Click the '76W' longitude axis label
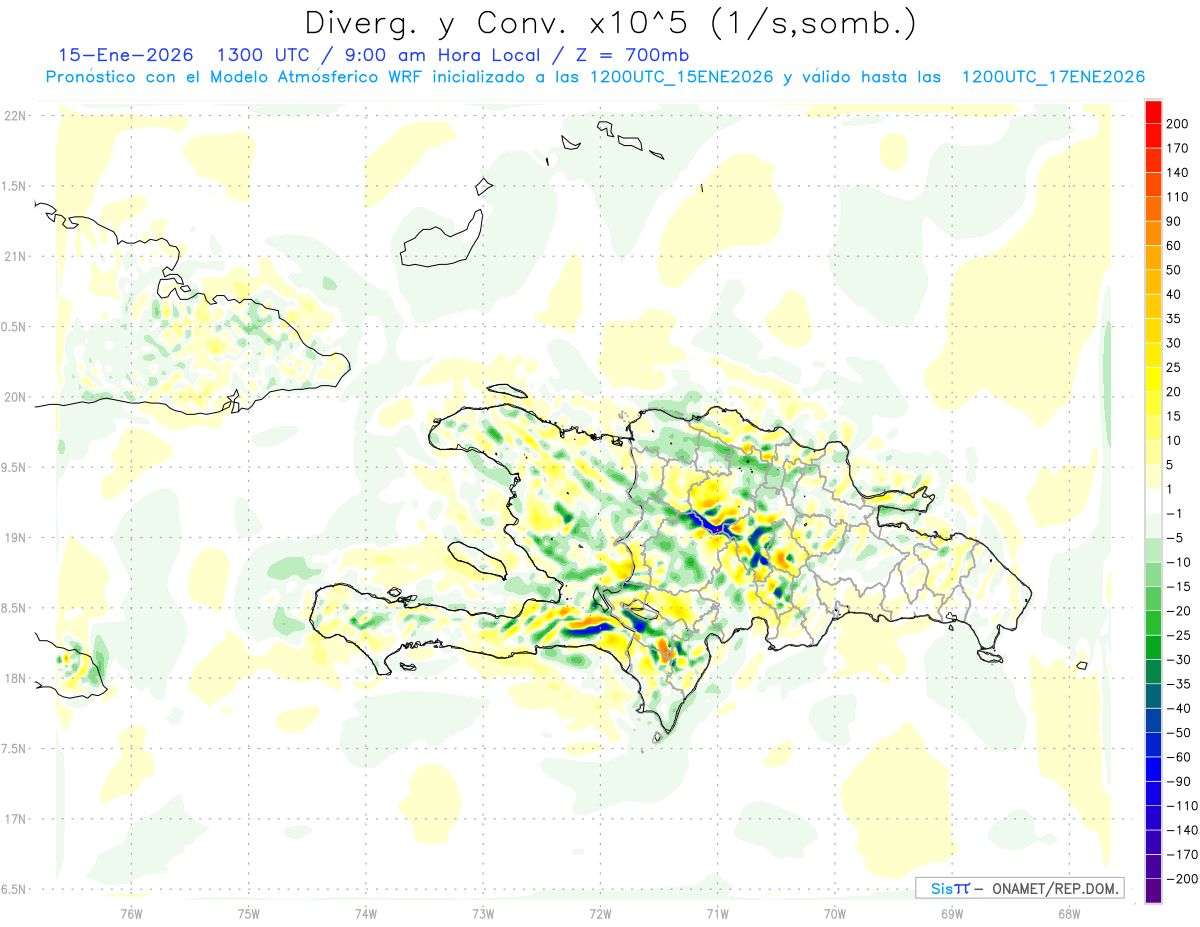This screenshot has width=1200, height=927. (131, 913)
